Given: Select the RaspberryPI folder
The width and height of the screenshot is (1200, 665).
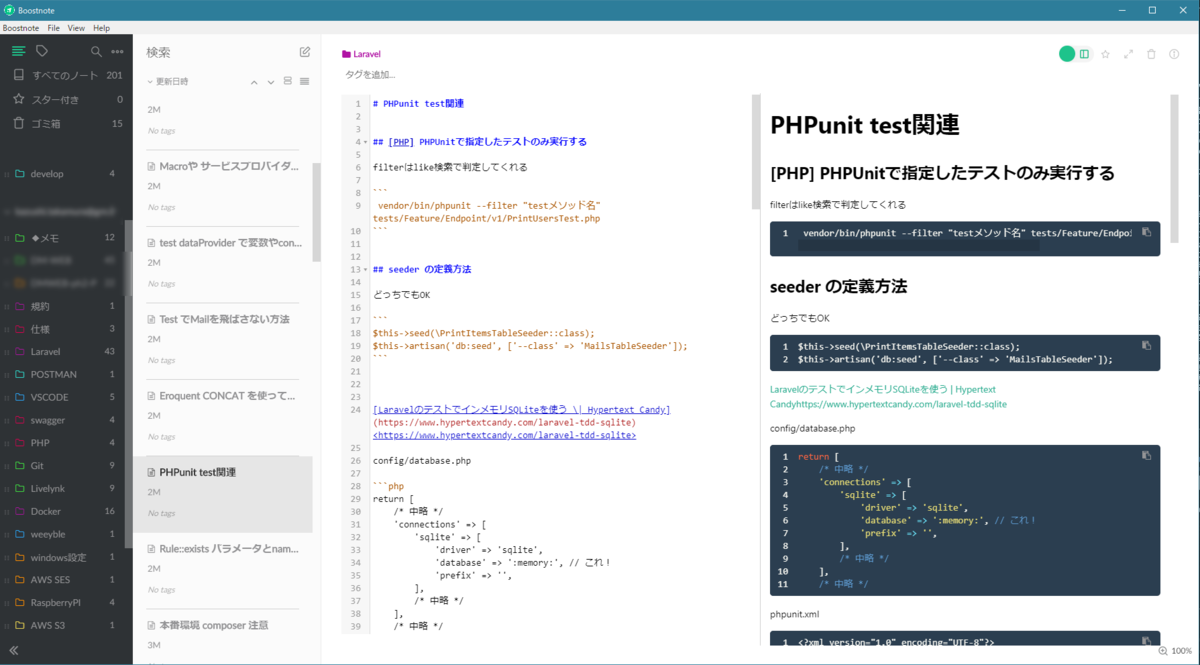Looking at the screenshot, I should pyautogui.click(x=66, y=603).
